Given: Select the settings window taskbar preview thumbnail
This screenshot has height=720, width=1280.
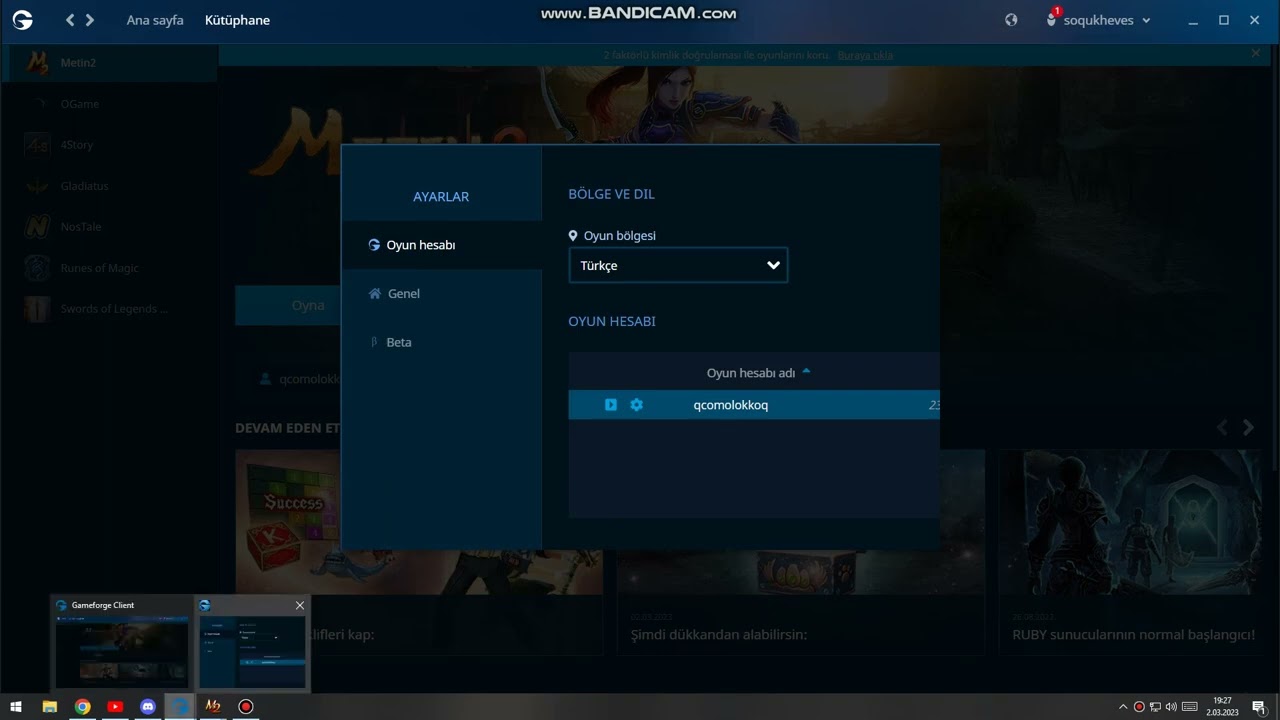Looking at the screenshot, I should (x=252, y=643).
